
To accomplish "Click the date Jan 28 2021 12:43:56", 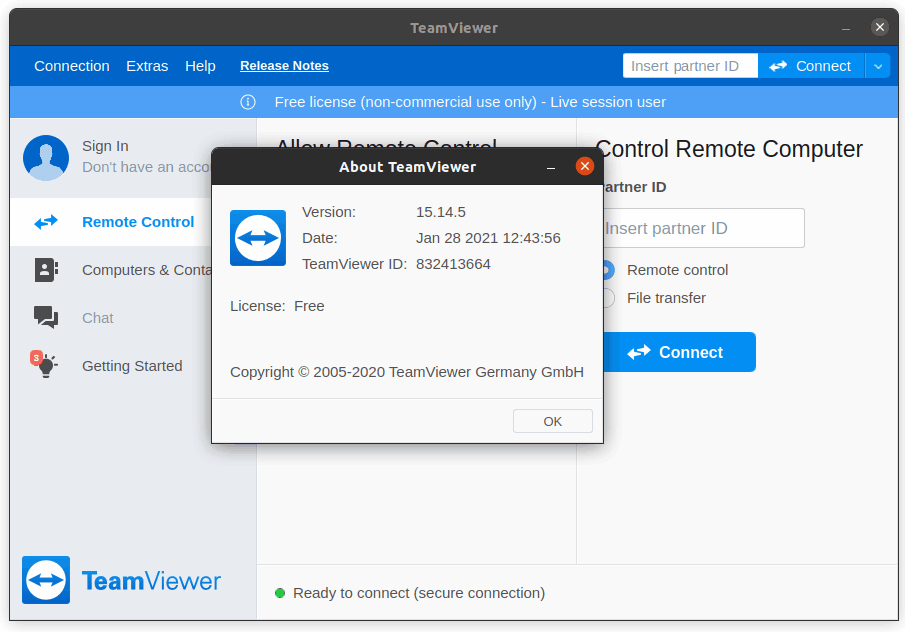I will tap(488, 238).
